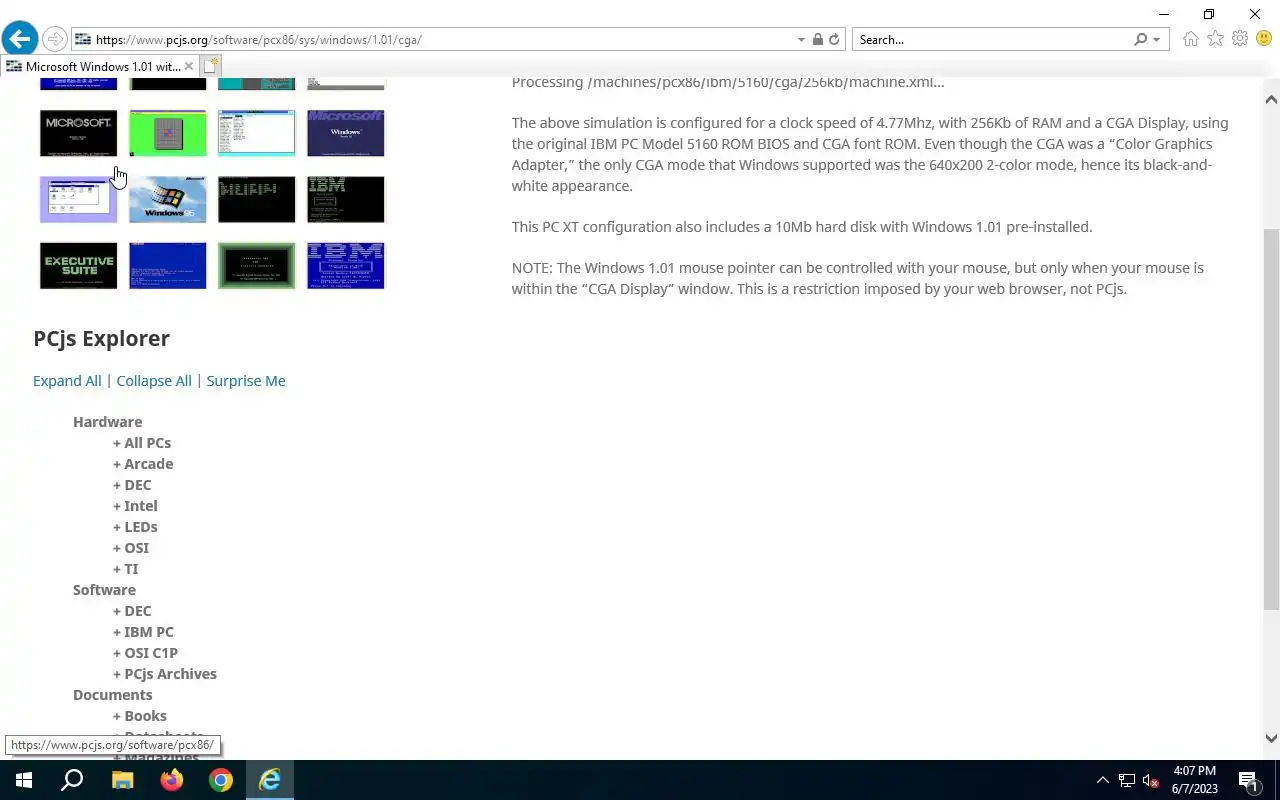Screen dimensions: 1280x800
Task: Click the network status tray icon
Action: point(1127,780)
